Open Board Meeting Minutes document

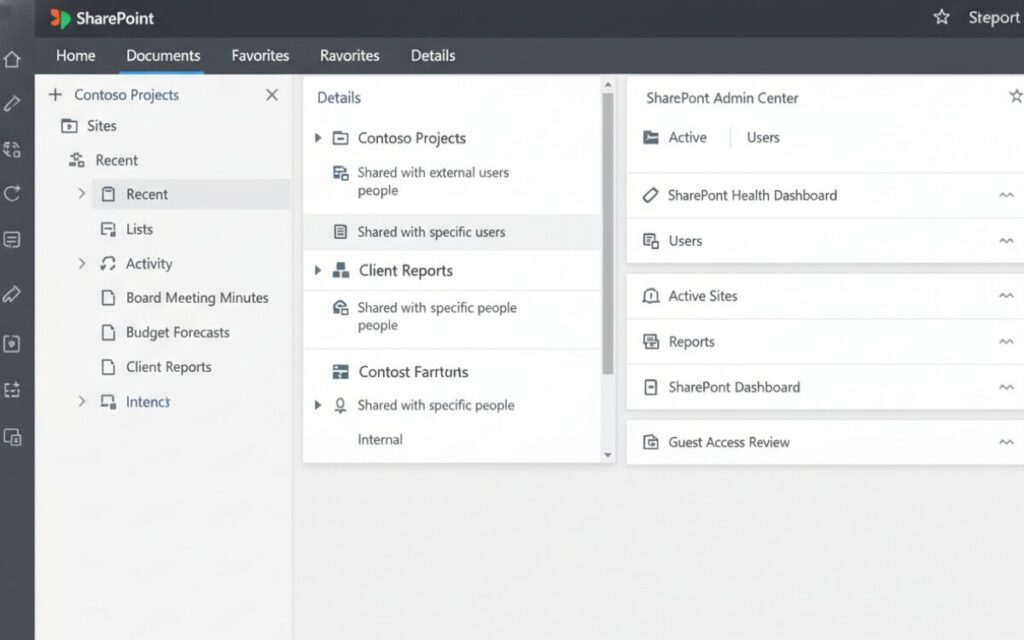click(196, 298)
